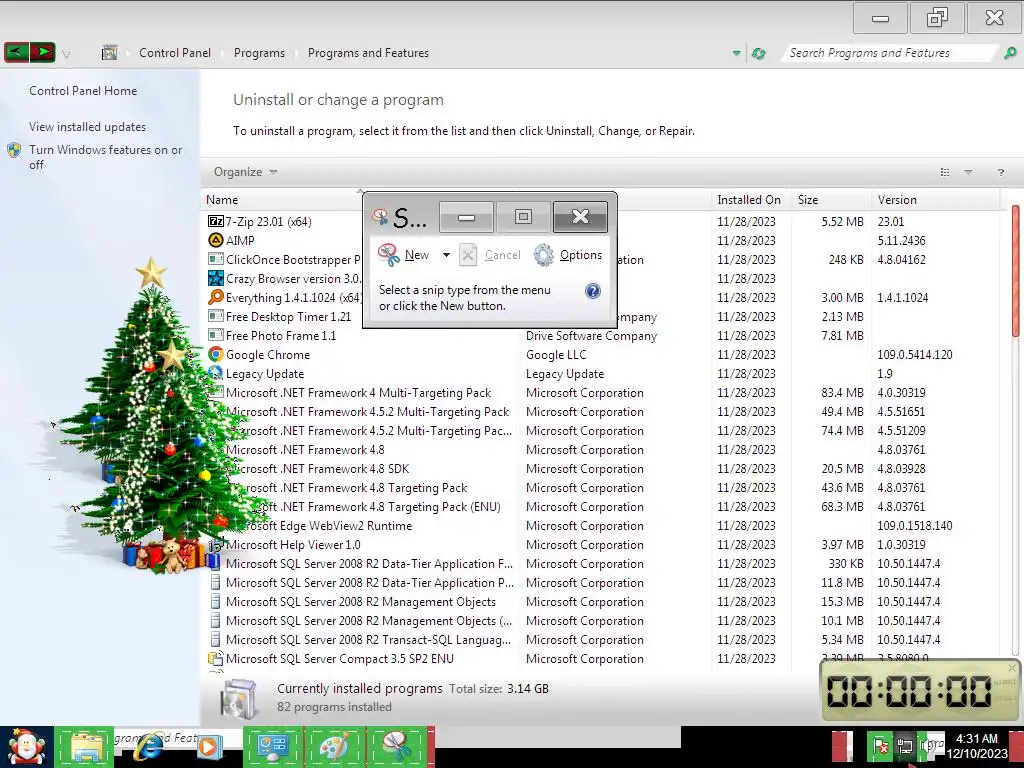The width and height of the screenshot is (1024, 768).
Task: Focus the Search Programs and Features box
Action: 888,53
